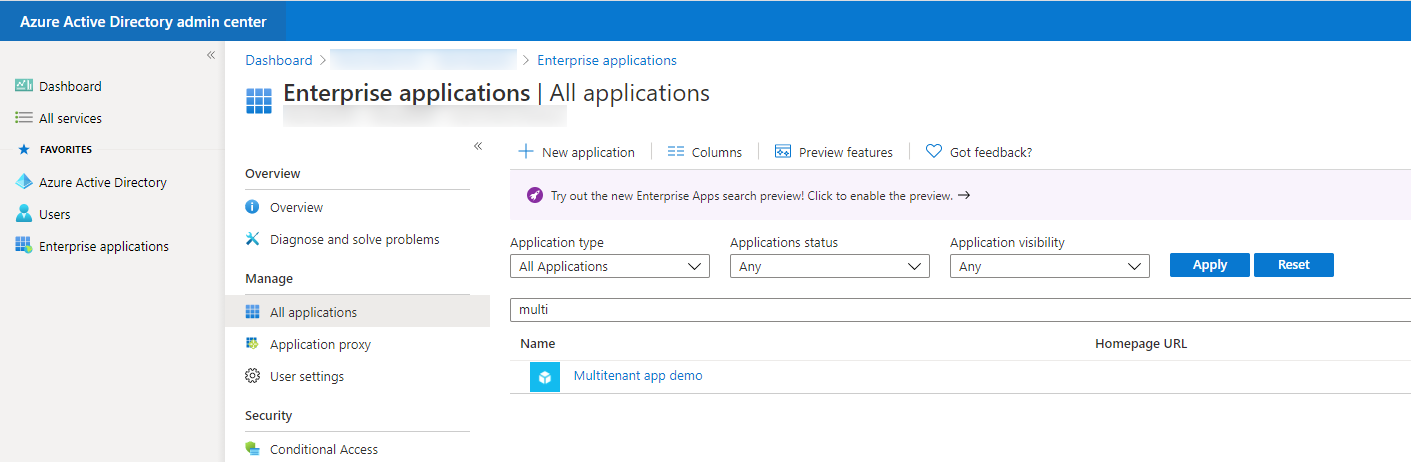The width and height of the screenshot is (1411, 463).
Task: Click the Application proxy icon
Action: click(x=252, y=344)
